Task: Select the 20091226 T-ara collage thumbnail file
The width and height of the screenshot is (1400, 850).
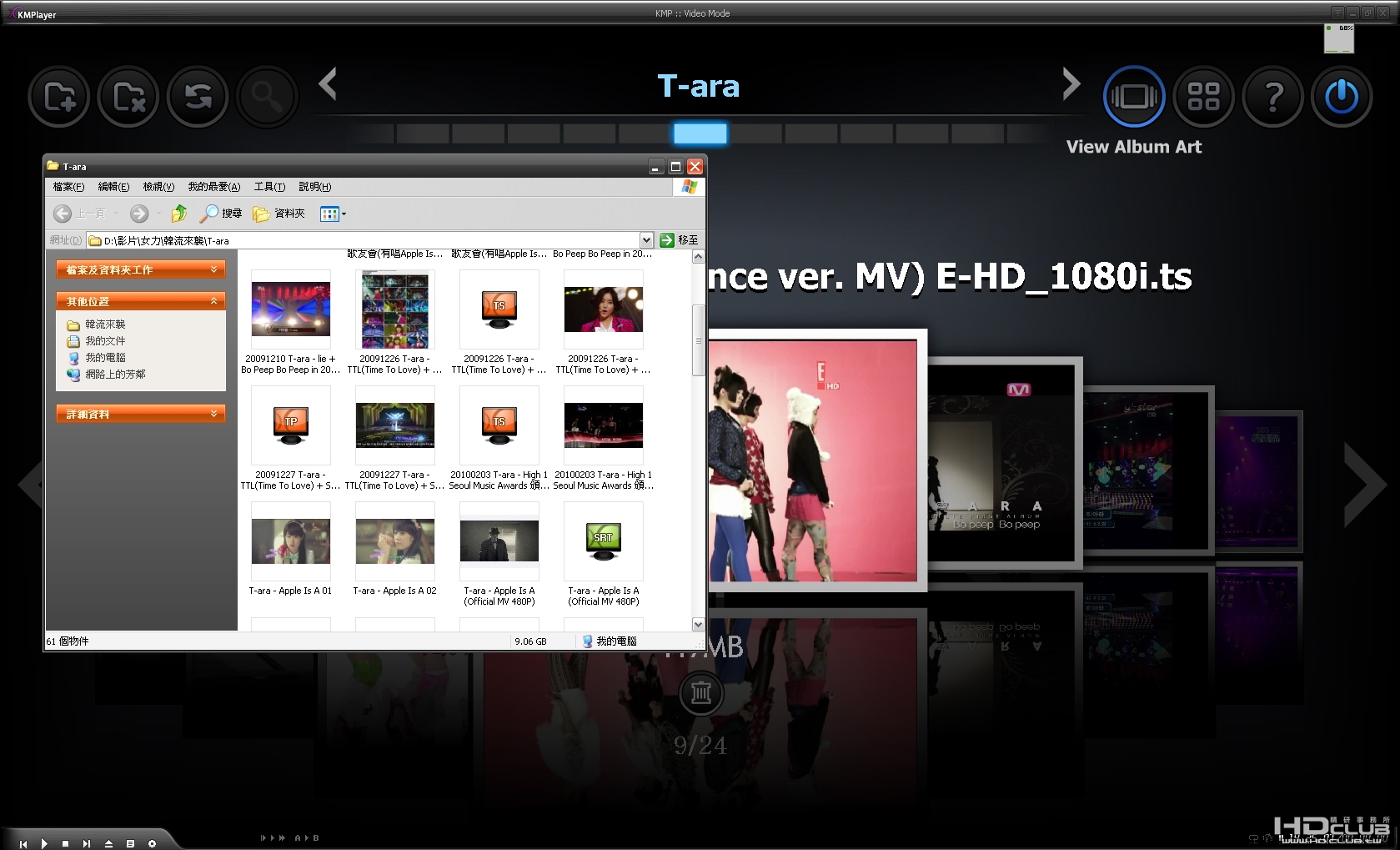Action: pyautogui.click(x=394, y=322)
